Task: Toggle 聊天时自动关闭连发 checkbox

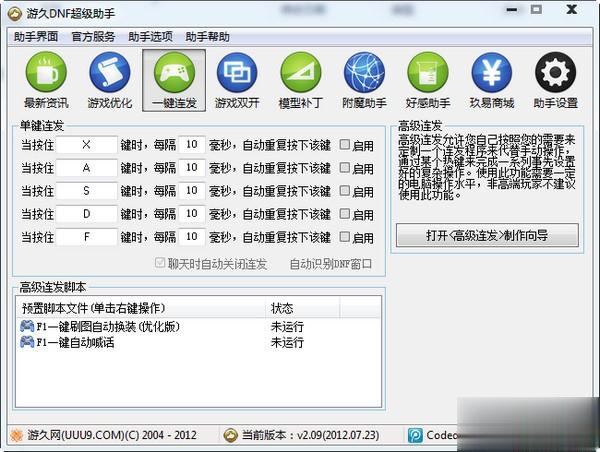Action: click(x=160, y=263)
